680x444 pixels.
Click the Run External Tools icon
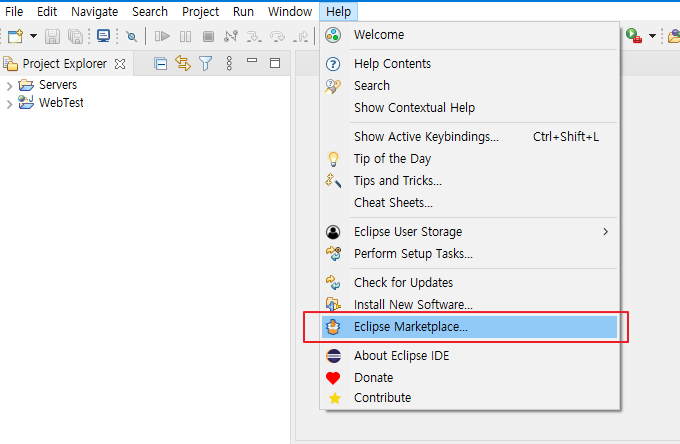[634, 36]
